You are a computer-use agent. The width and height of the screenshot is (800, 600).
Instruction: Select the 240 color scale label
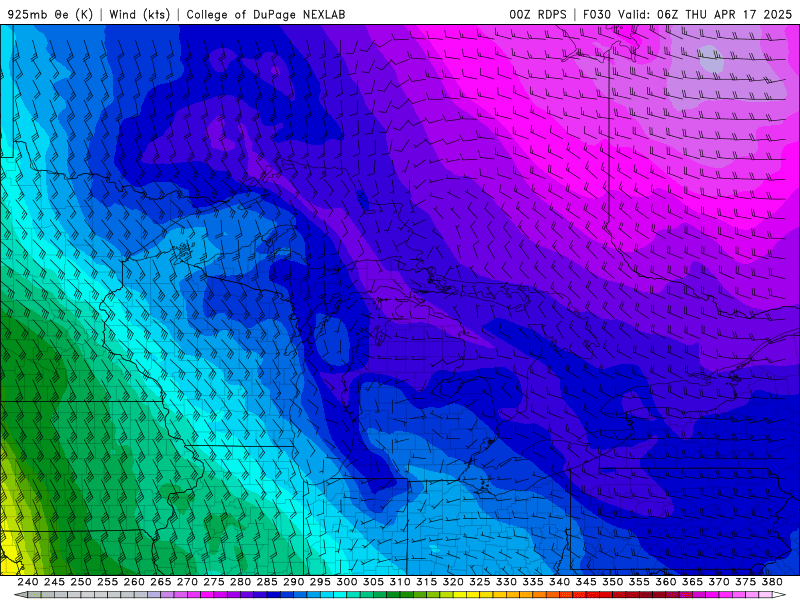[28, 582]
